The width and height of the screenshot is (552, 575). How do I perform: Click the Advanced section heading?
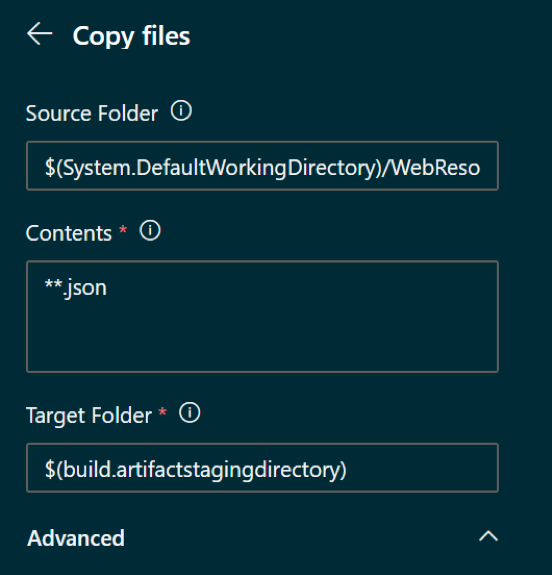[x=76, y=538]
